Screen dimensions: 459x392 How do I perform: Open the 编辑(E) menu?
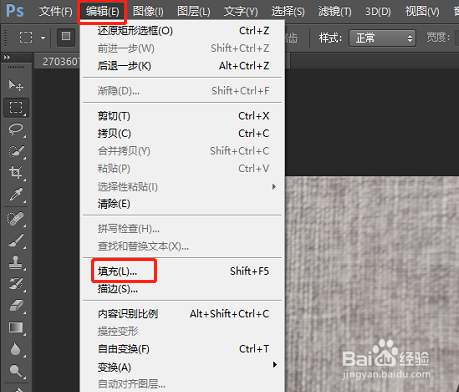pyautogui.click(x=102, y=12)
